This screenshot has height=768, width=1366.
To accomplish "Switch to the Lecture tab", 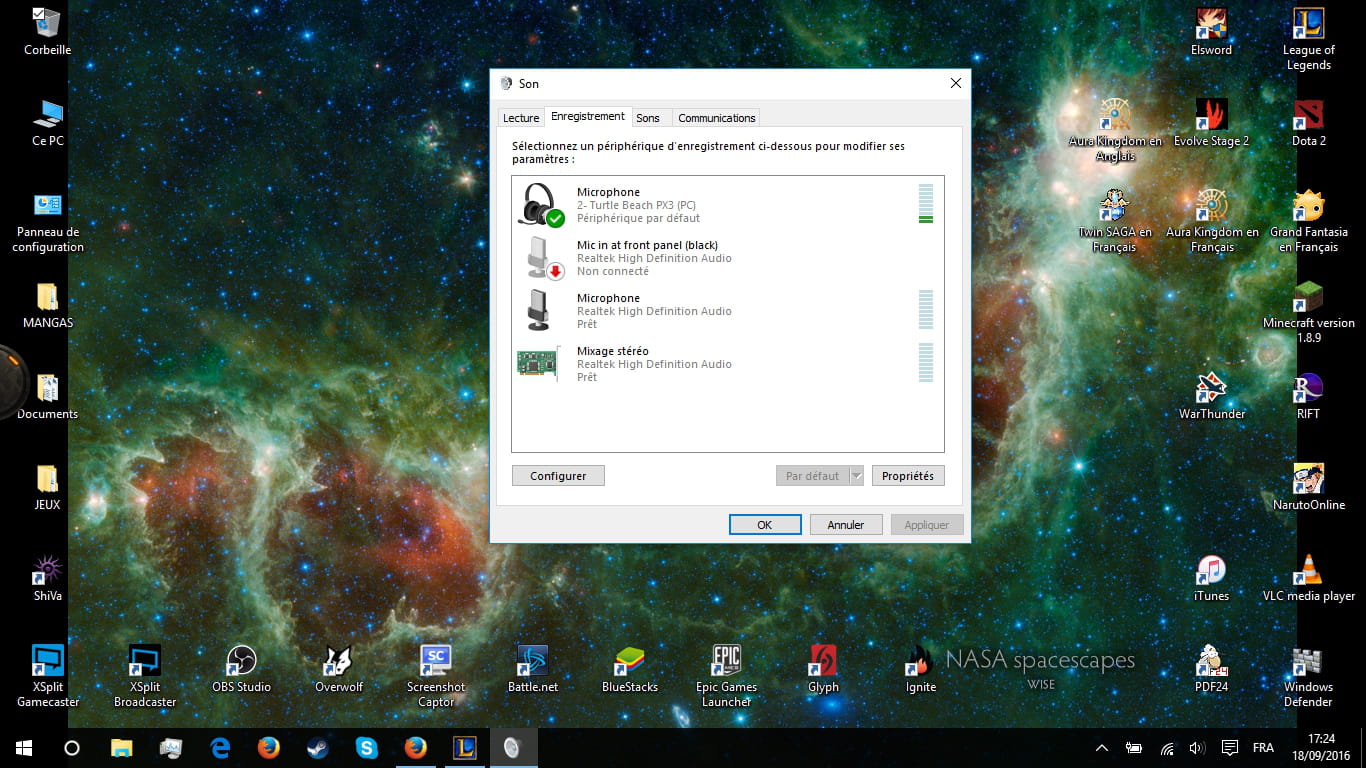I will click(520, 118).
